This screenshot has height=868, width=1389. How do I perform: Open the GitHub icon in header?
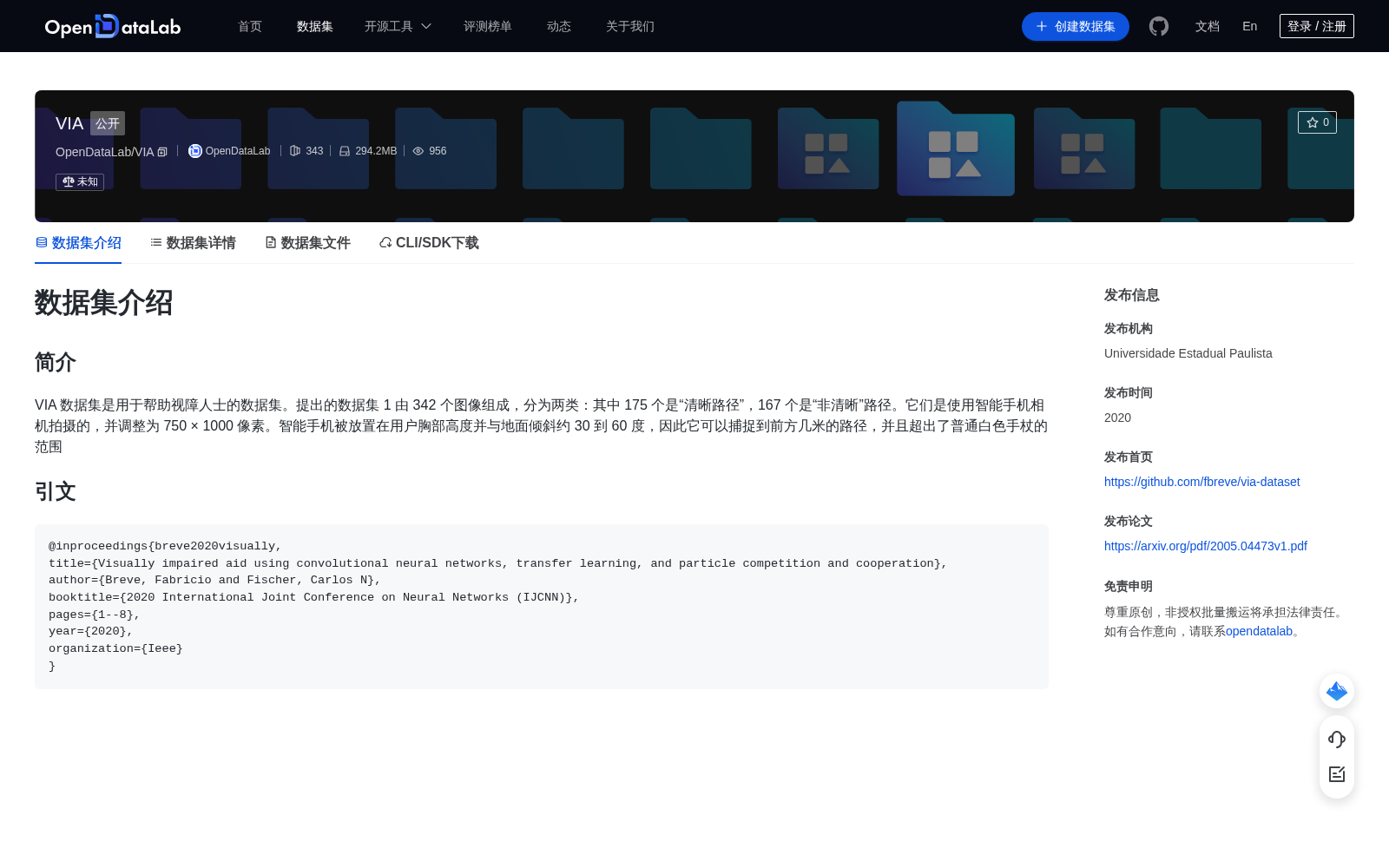1159,26
